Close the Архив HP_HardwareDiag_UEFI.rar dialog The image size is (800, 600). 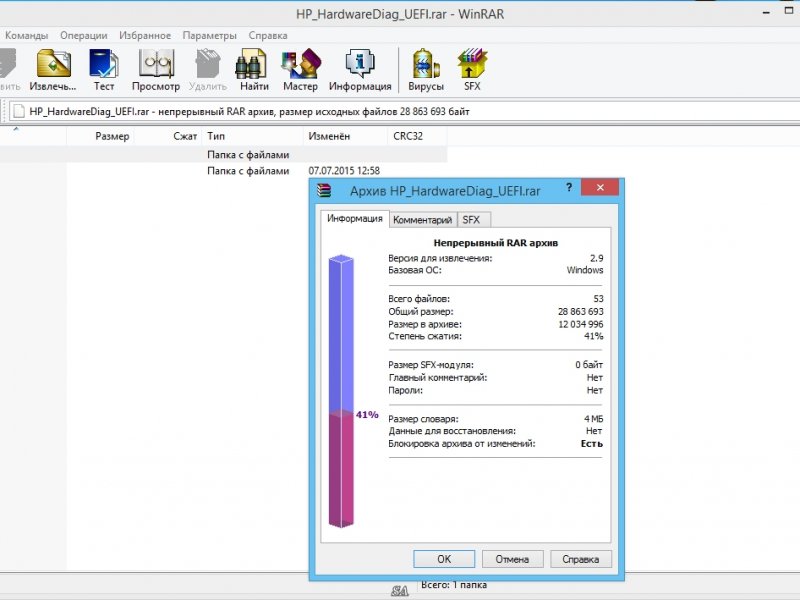coord(600,187)
